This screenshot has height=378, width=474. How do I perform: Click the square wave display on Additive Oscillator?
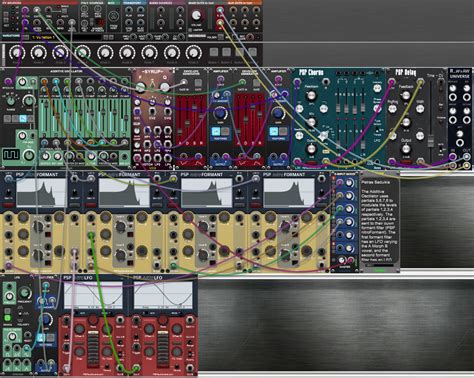point(11,155)
